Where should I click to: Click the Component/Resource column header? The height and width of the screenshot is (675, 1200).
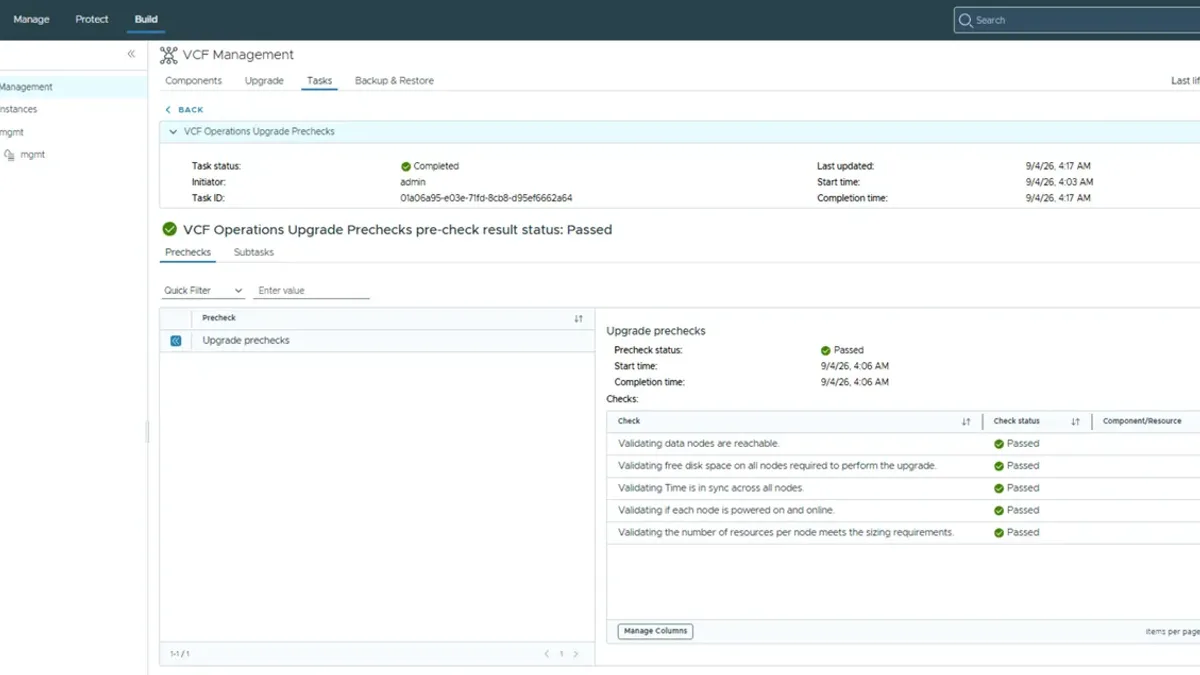[1142, 422]
